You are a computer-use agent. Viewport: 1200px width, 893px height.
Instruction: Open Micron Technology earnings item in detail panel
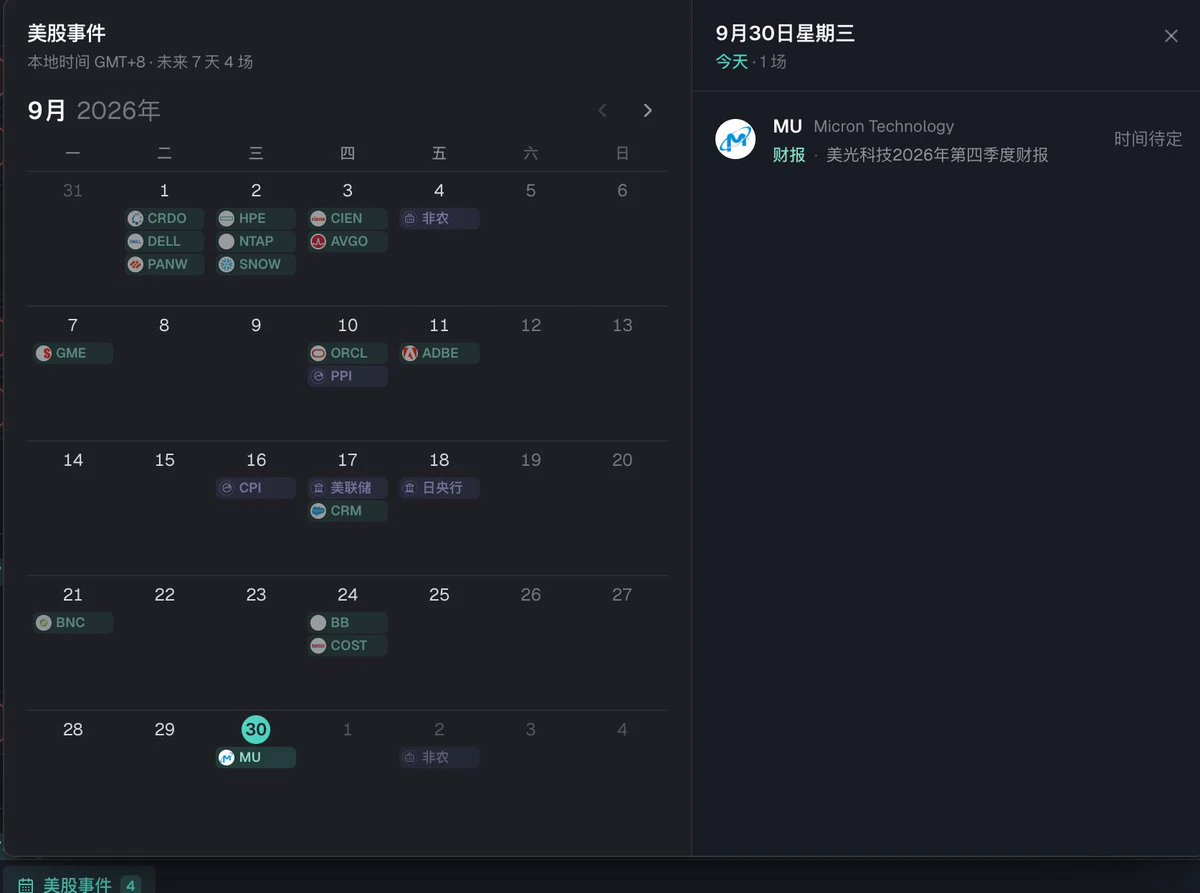(946, 140)
